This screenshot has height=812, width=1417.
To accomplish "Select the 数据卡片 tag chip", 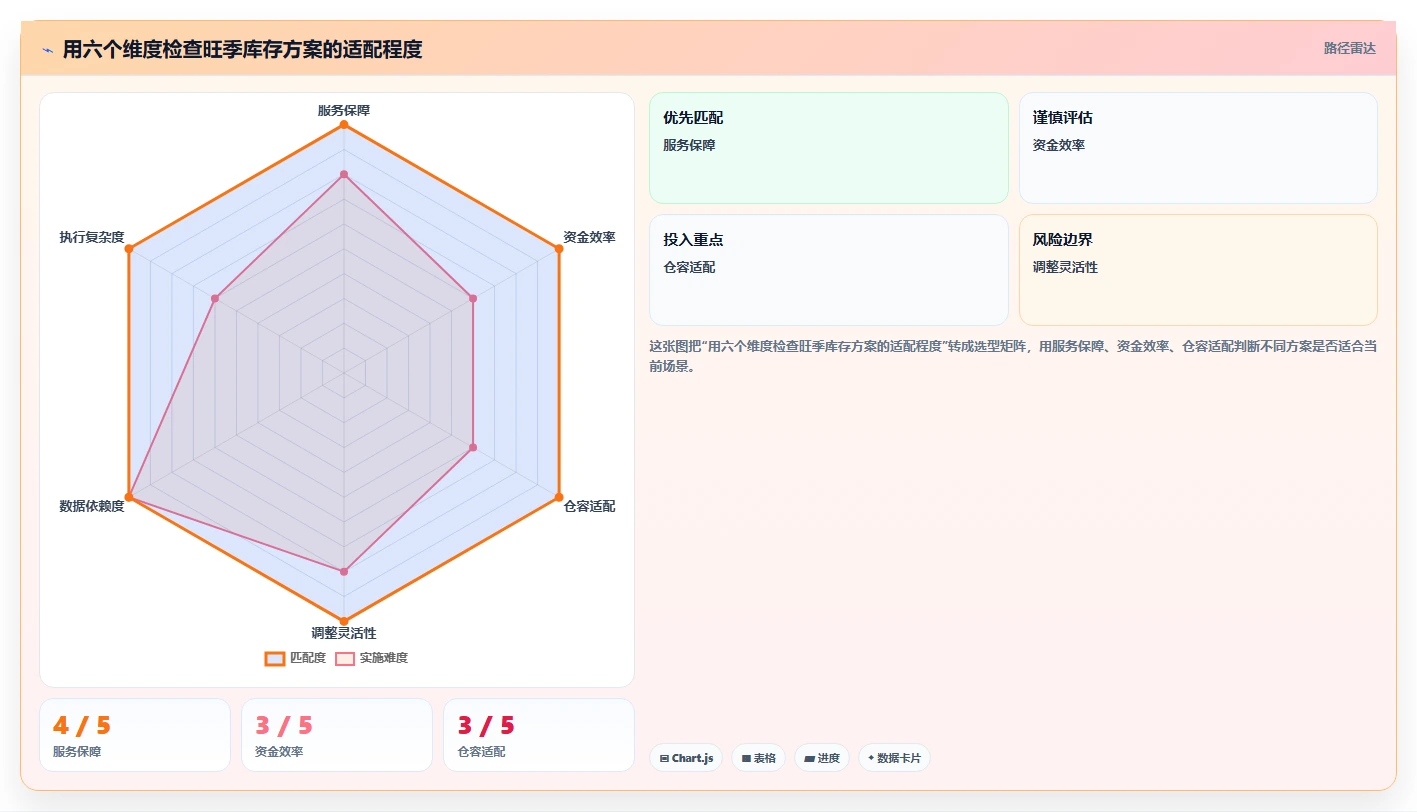I will (x=894, y=758).
